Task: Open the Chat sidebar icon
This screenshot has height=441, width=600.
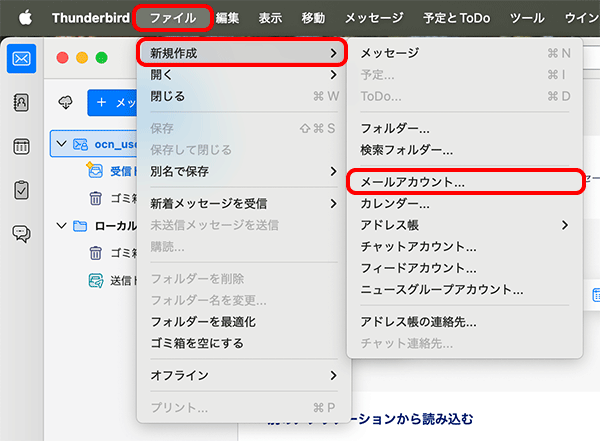Action: [x=20, y=233]
